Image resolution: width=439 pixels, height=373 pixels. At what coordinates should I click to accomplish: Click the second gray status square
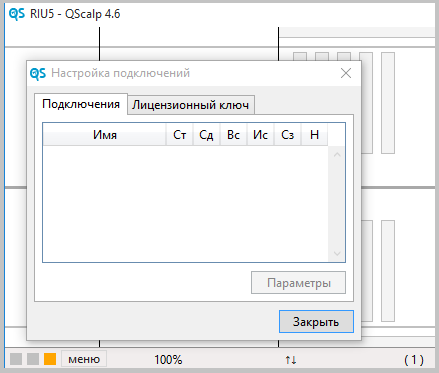33,359
